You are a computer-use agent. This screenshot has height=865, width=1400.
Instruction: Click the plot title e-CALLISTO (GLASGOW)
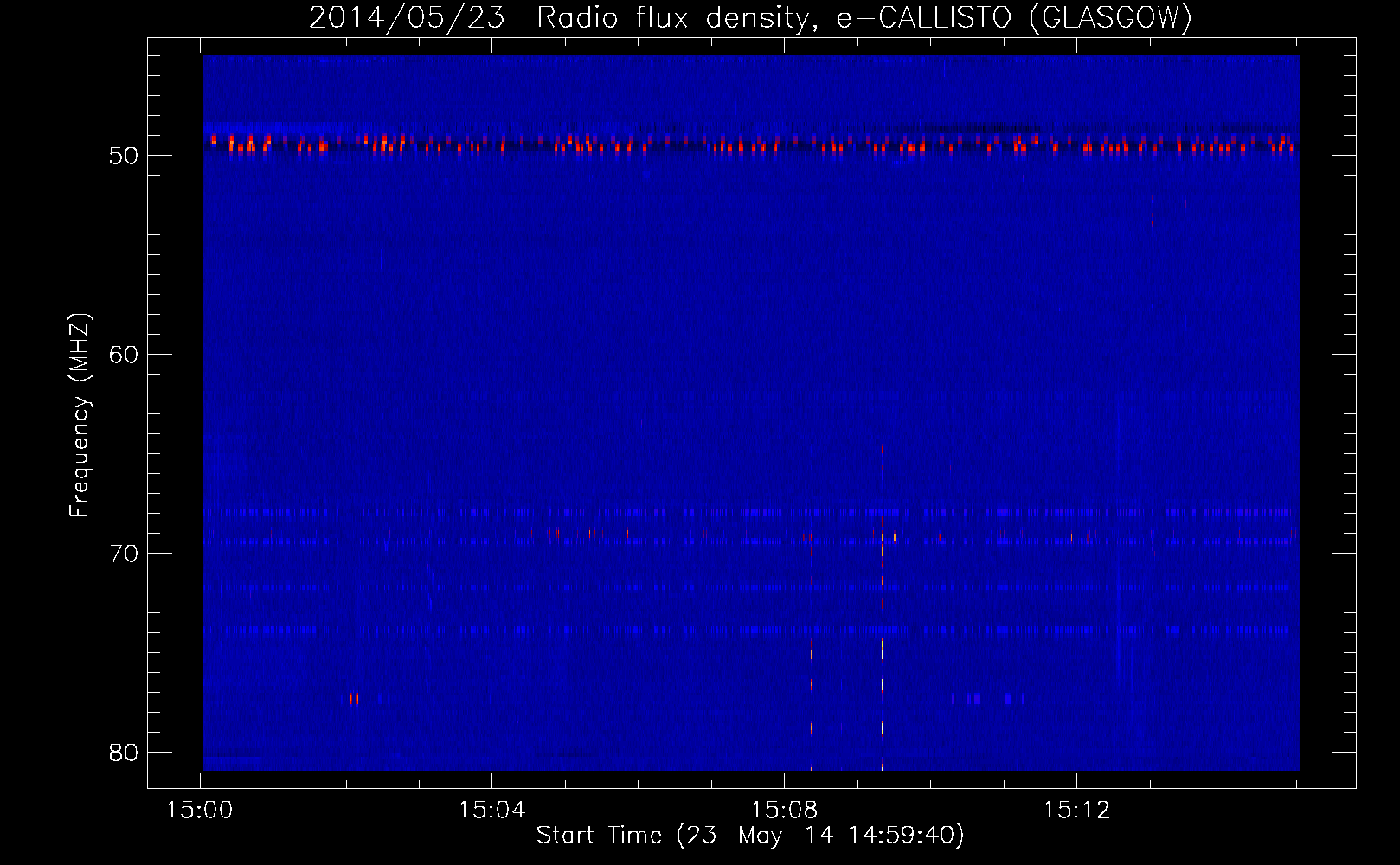(1014, 17)
